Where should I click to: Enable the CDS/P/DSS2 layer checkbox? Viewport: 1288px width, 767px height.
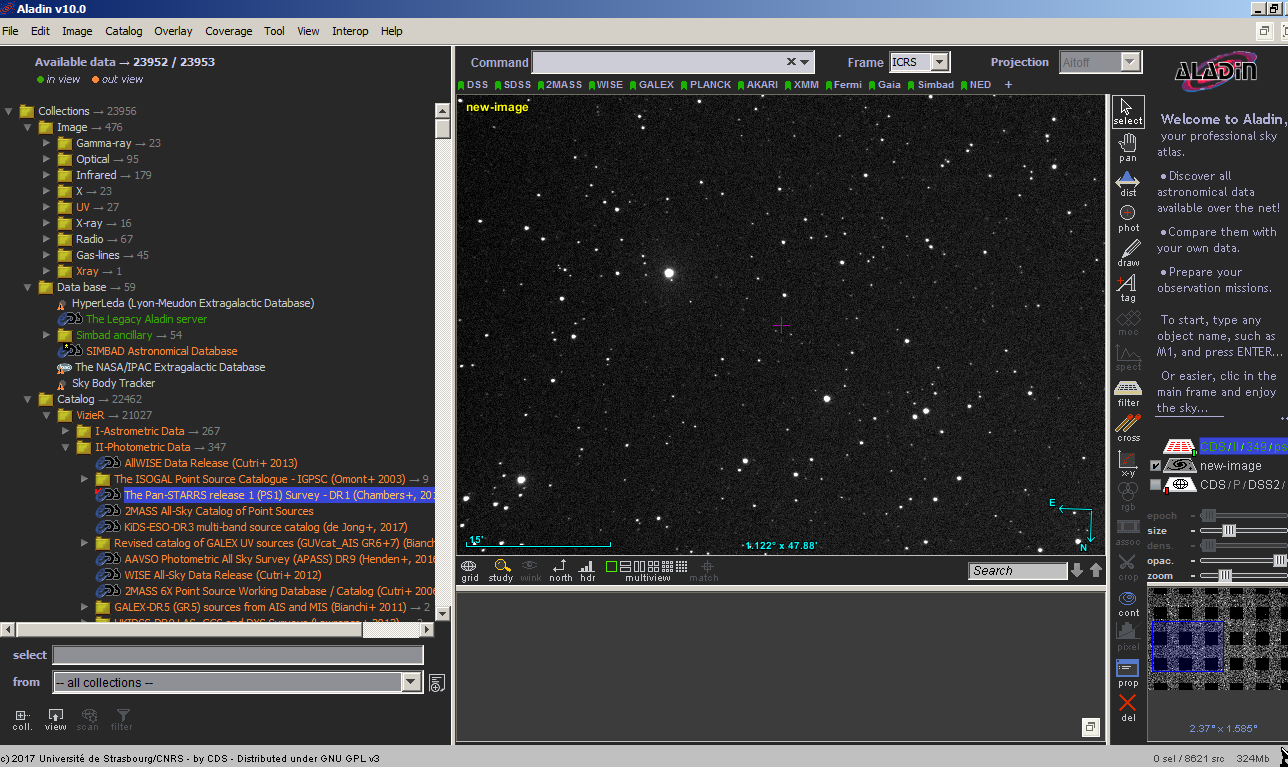pyautogui.click(x=1156, y=485)
